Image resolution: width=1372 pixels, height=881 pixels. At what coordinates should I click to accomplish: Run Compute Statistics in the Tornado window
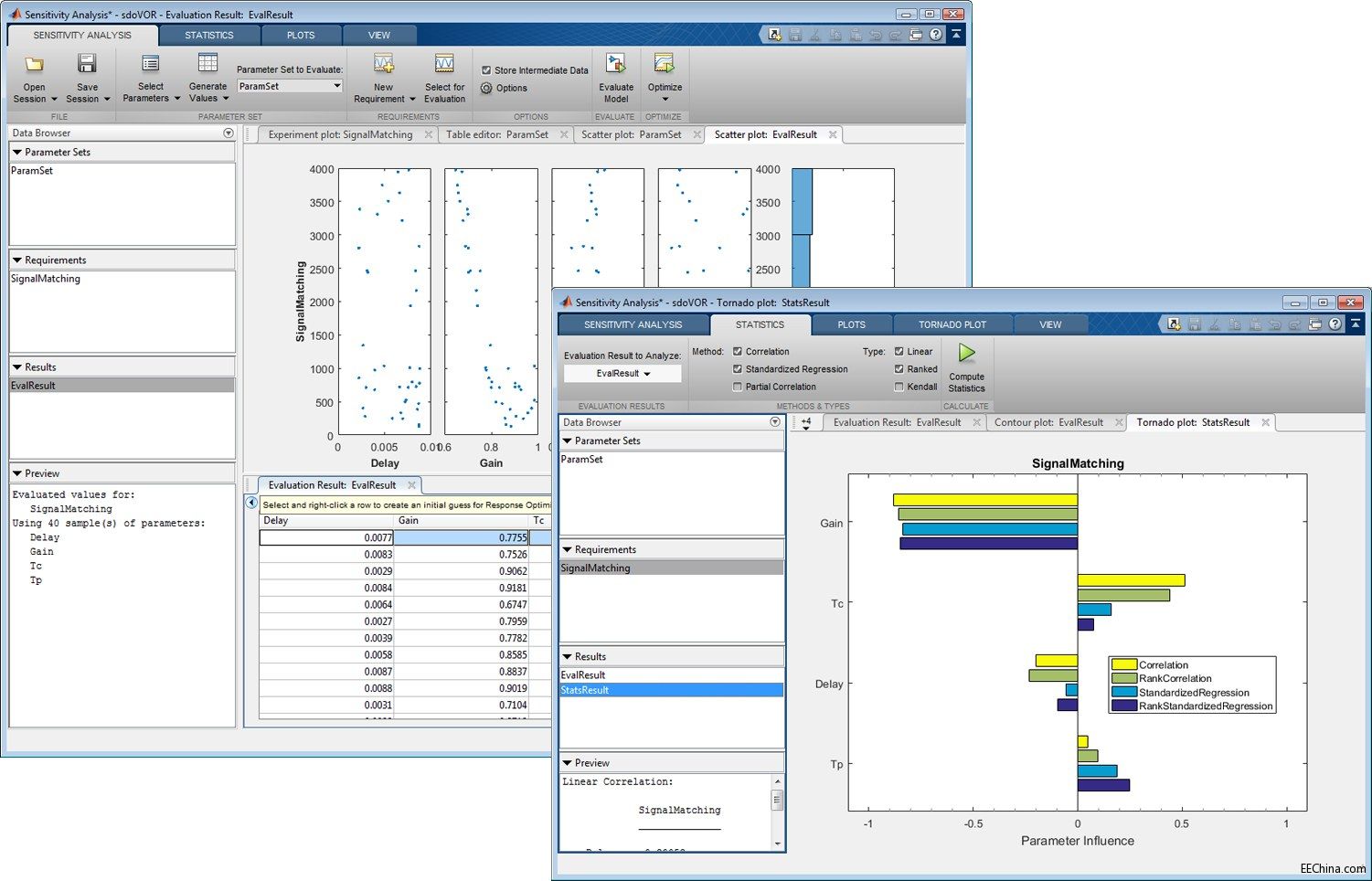tap(966, 366)
